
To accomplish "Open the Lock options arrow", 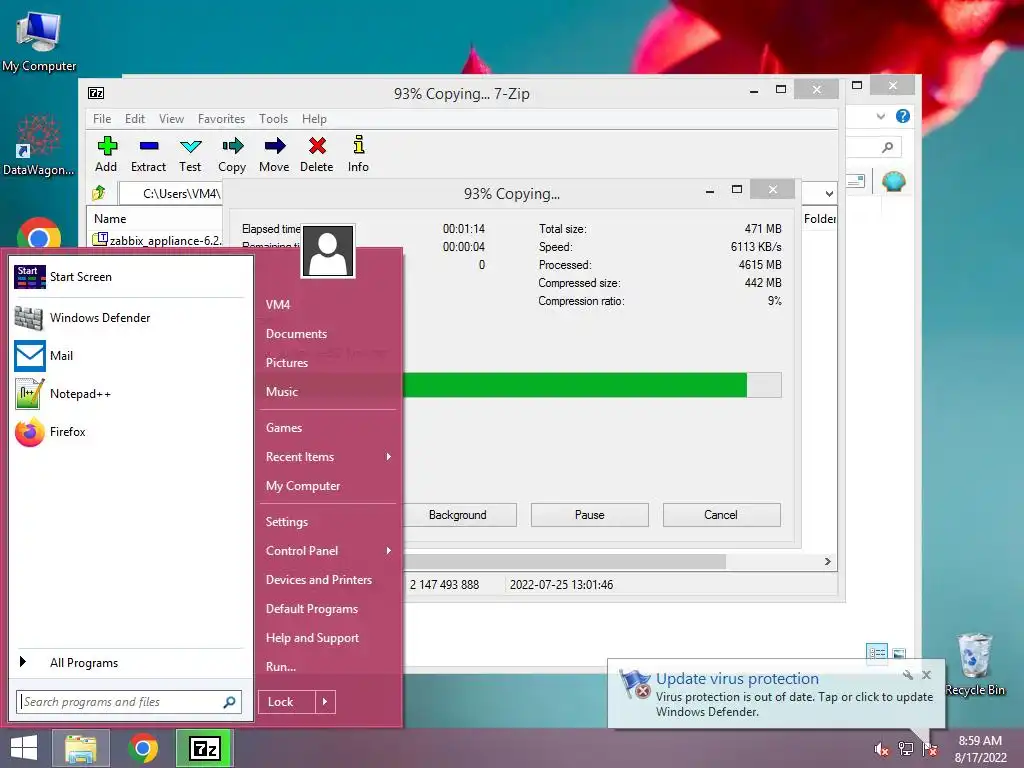I will [325, 702].
